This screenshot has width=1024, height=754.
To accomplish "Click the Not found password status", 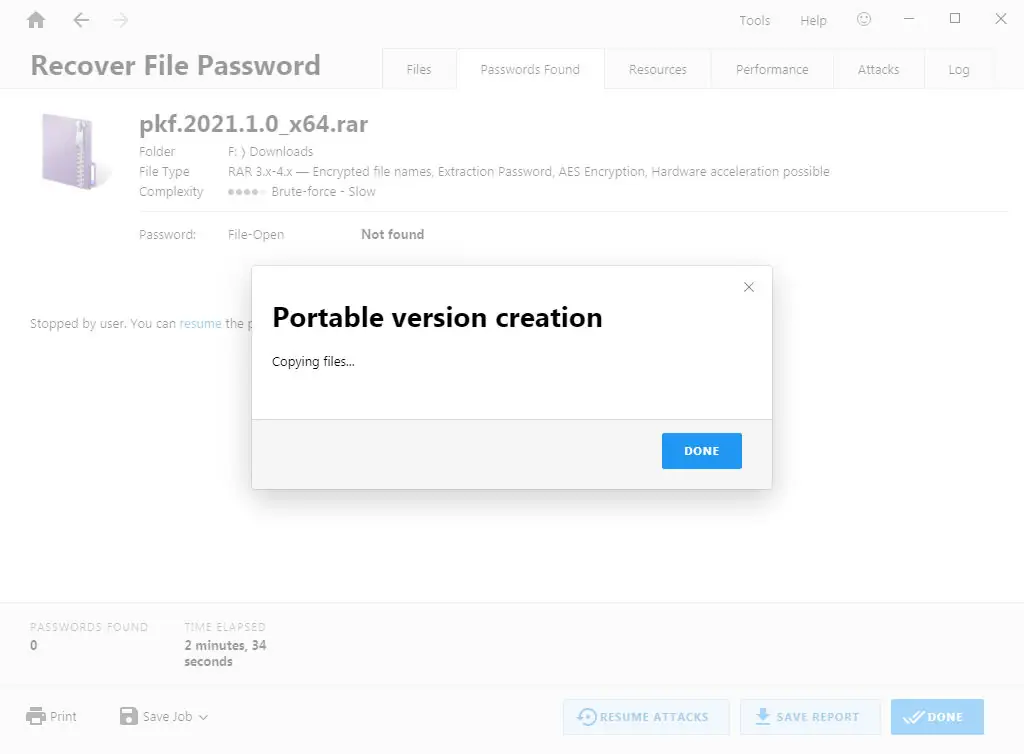I will coord(392,234).
